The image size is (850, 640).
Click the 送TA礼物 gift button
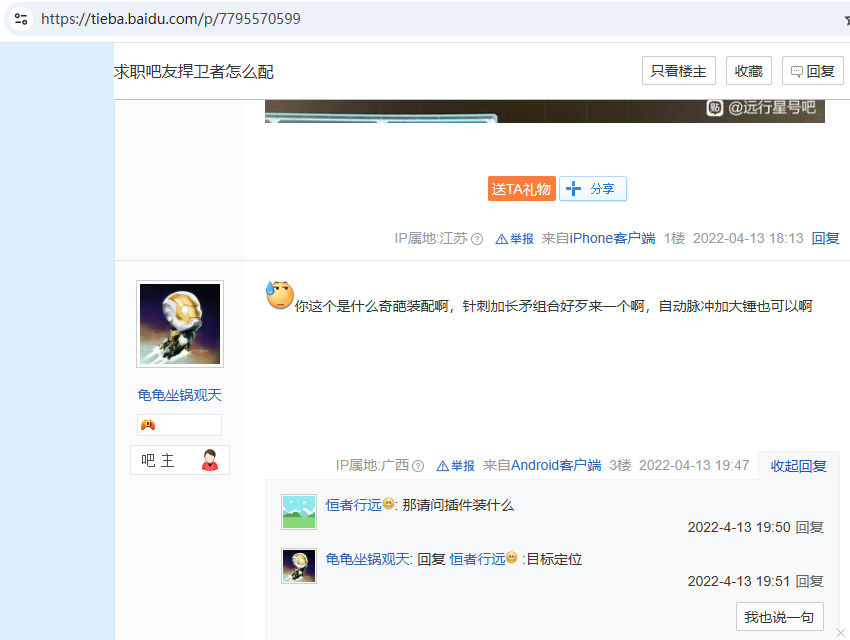pos(521,188)
